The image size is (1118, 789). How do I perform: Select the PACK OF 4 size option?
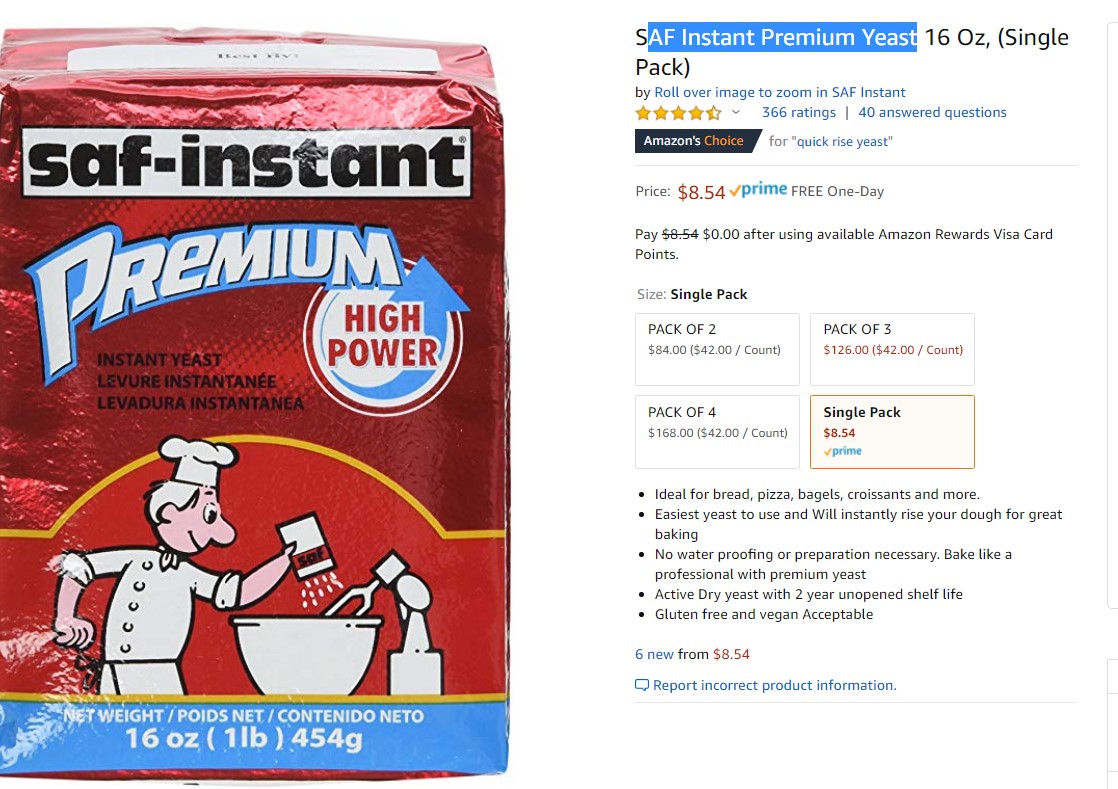point(717,432)
